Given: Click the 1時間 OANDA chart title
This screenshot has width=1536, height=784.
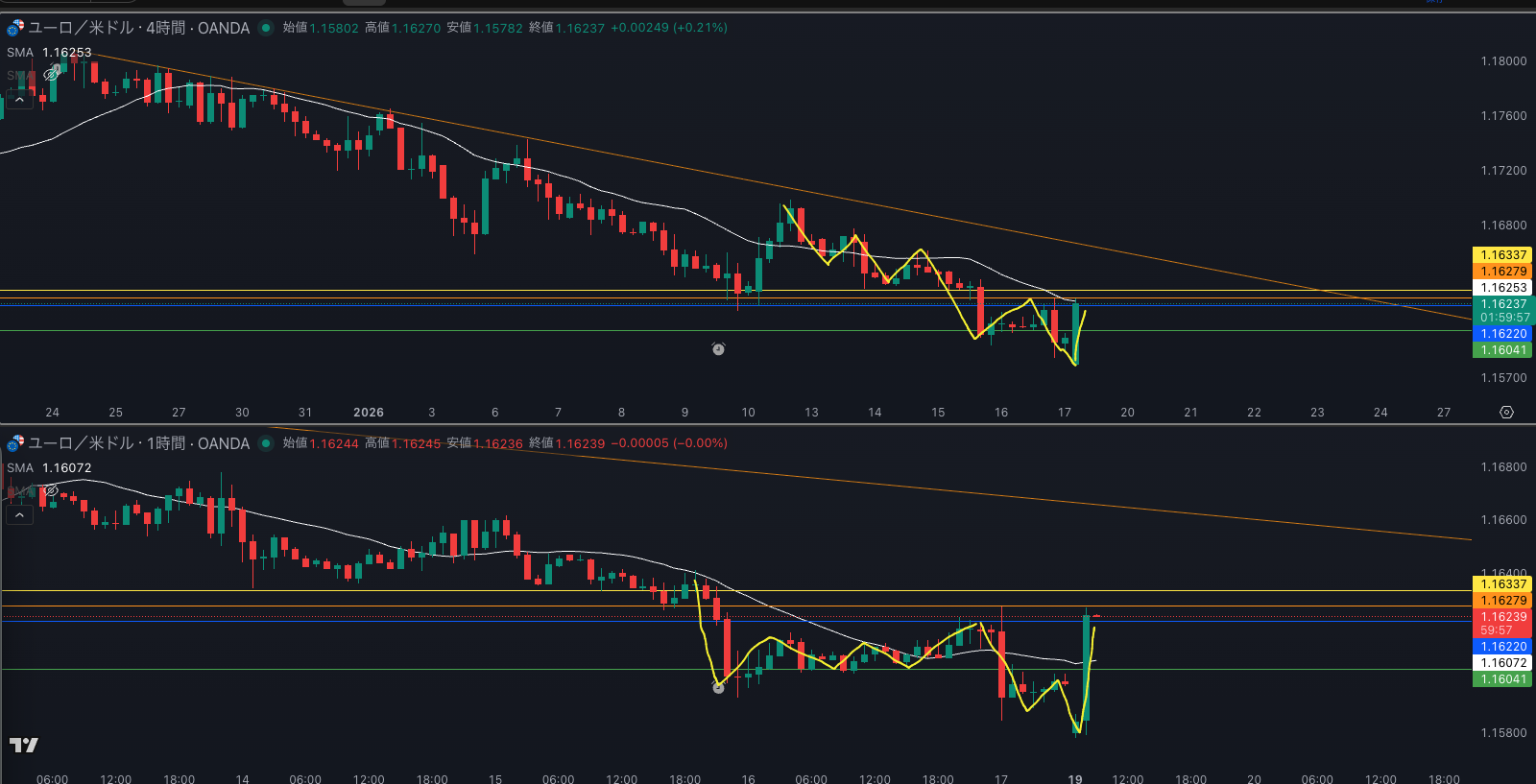Looking at the screenshot, I should coord(139,443).
